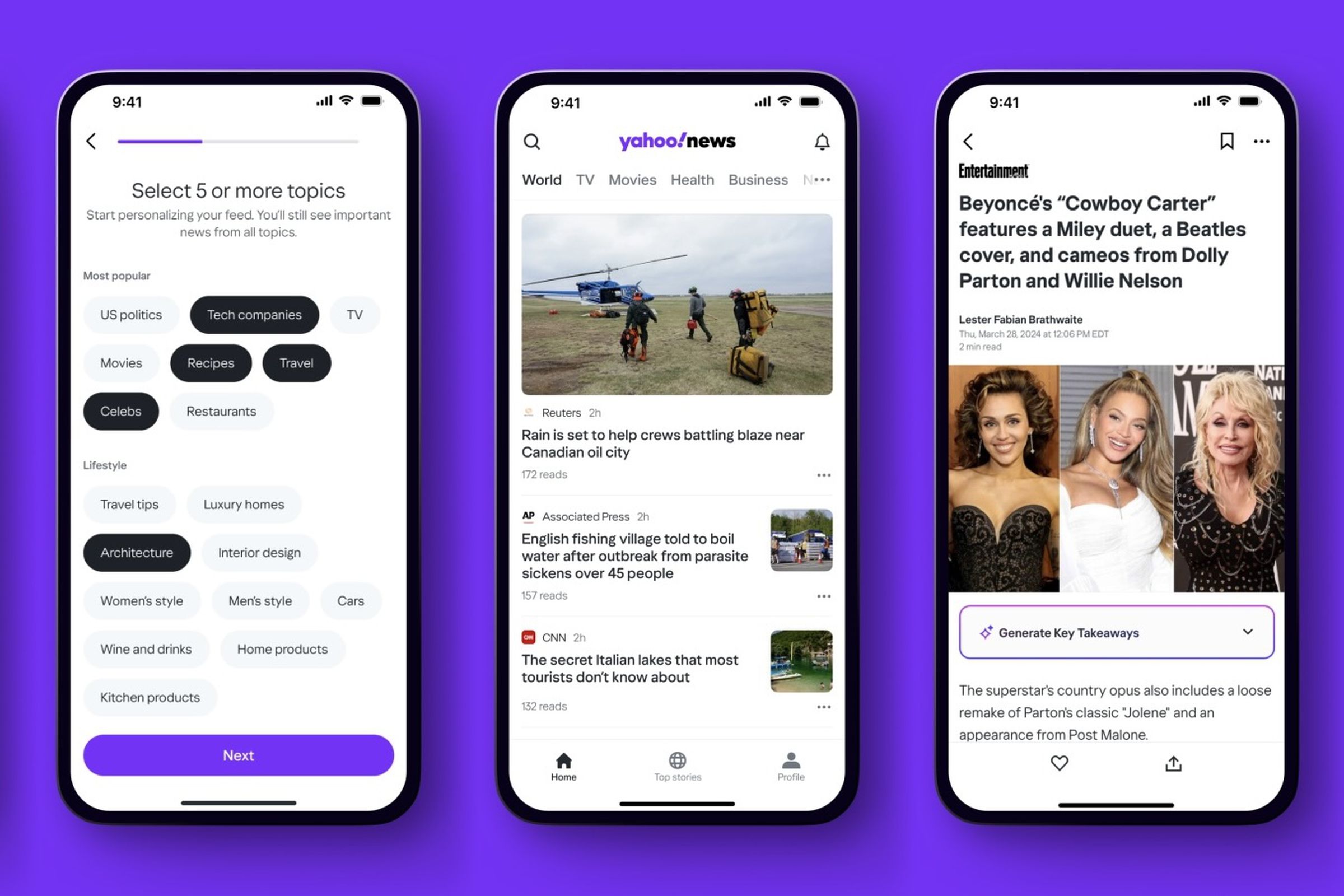Select the Celebs topic pill
Screen dimensions: 1344x896
pyautogui.click(x=119, y=411)
